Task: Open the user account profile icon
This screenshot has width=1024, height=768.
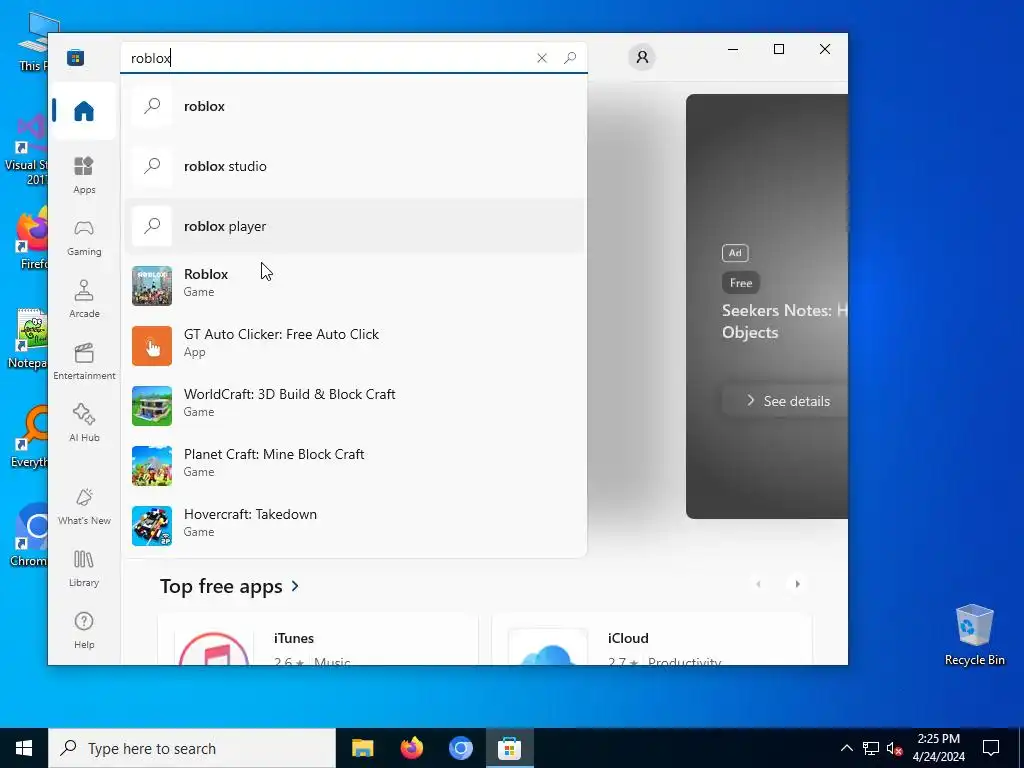Action: (642, 57)
